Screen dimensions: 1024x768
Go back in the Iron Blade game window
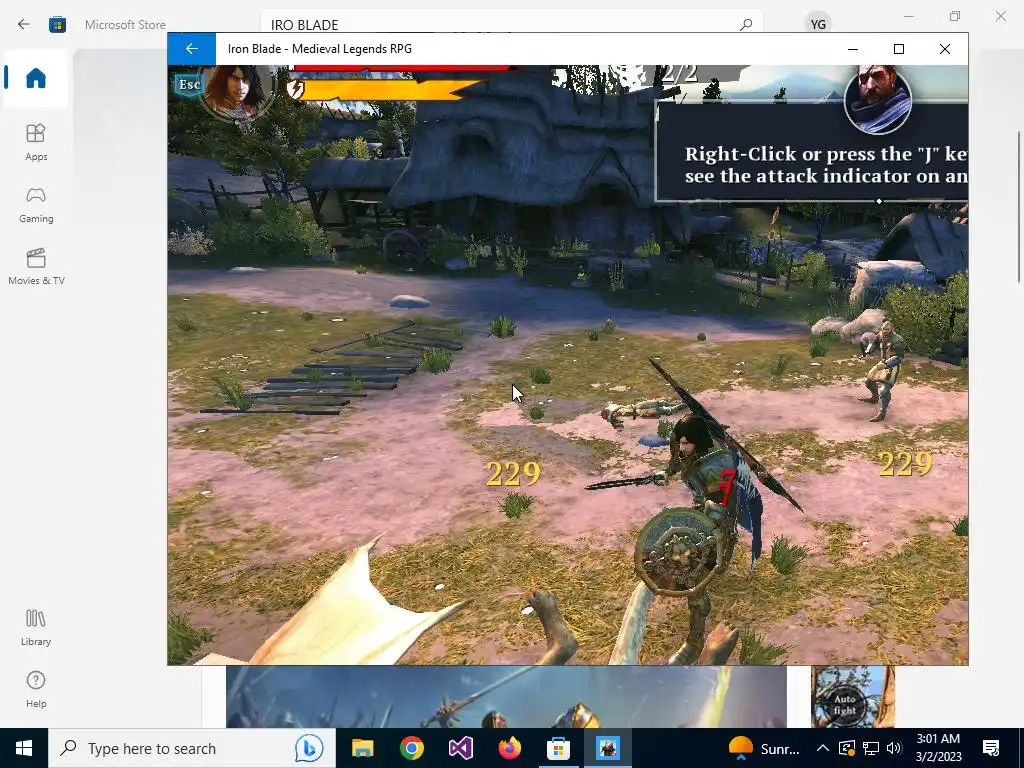point(191,49)
